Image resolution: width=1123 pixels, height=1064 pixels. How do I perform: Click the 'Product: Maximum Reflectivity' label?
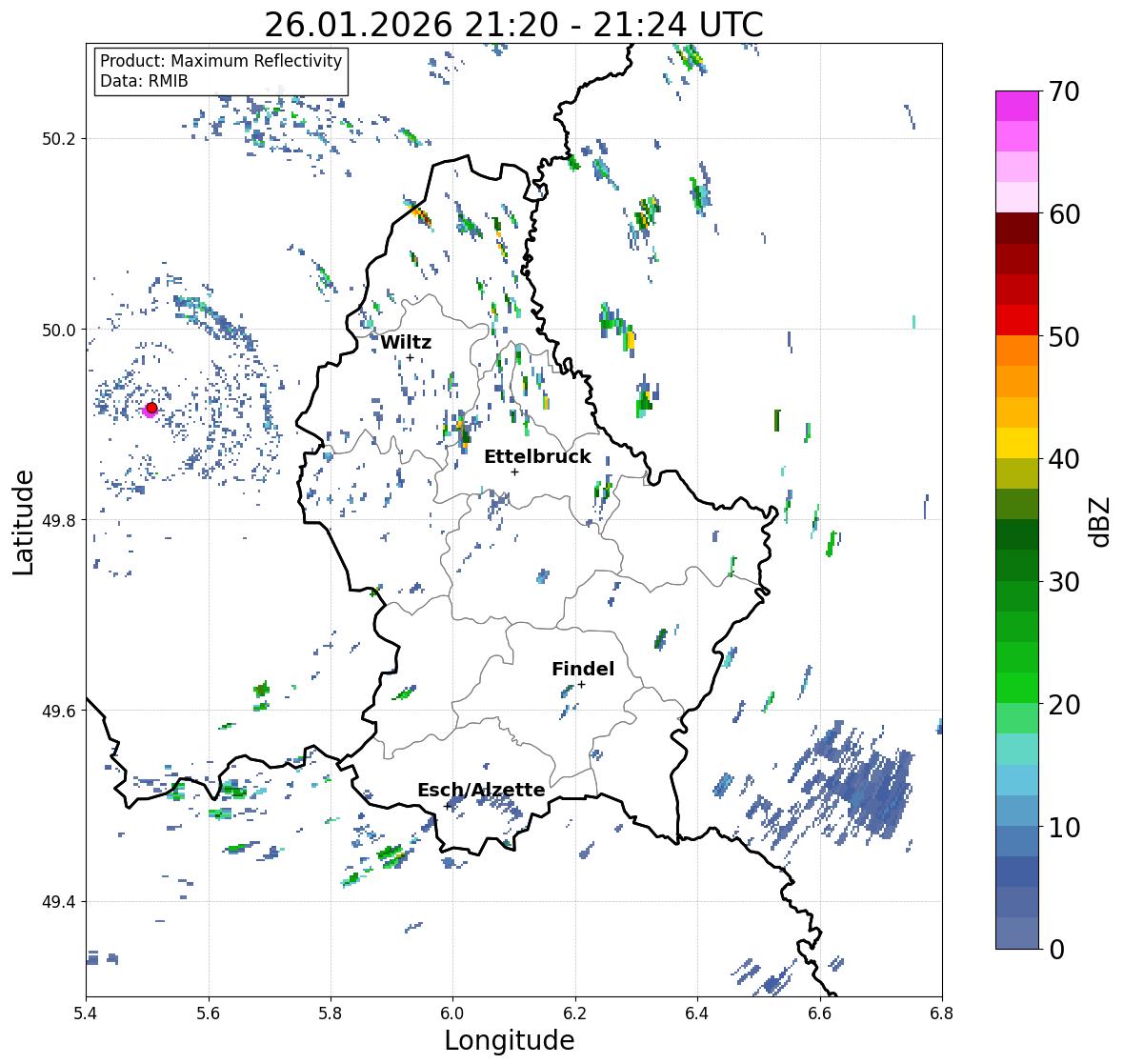tap(221, 61)
